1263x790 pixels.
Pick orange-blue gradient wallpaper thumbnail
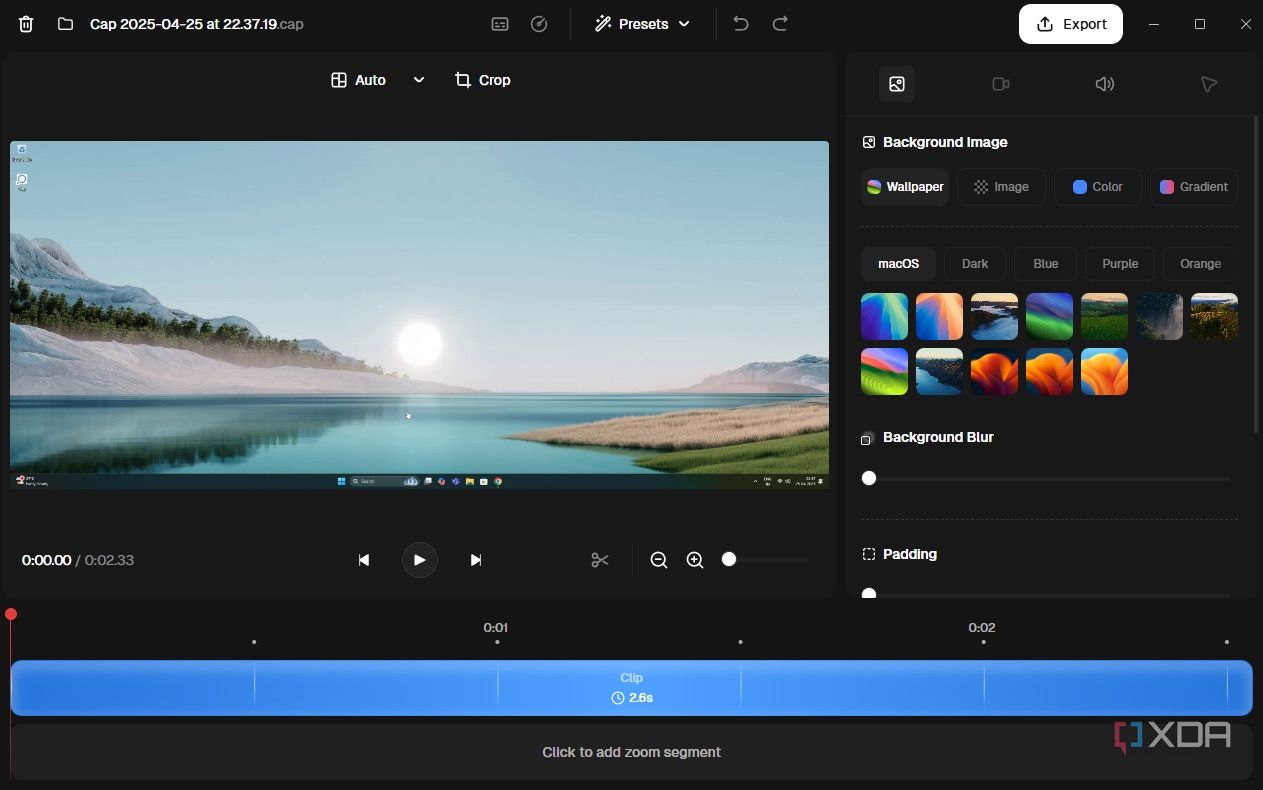pyautogui.click(x=940, y=316)
